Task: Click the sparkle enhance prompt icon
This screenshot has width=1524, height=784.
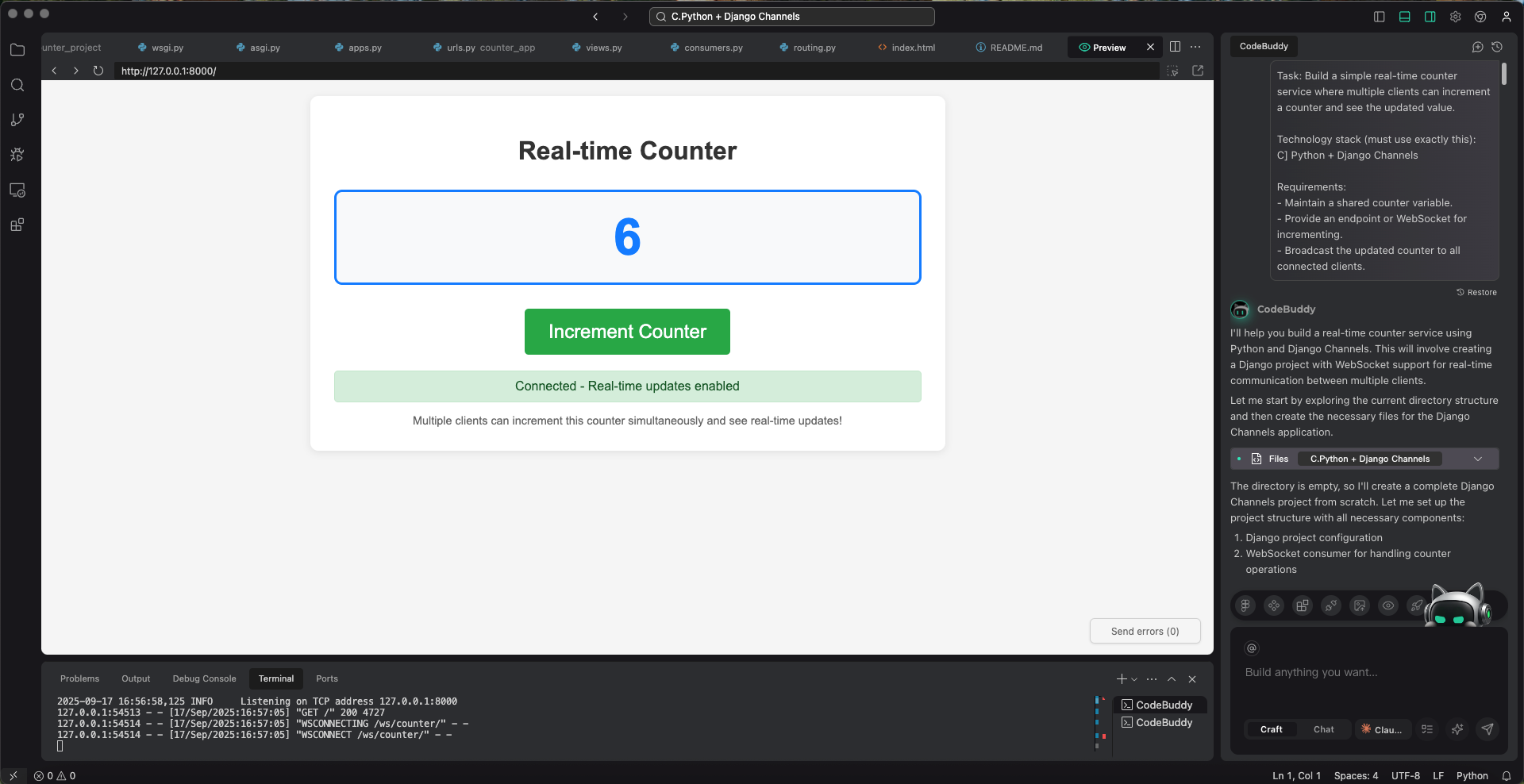Action: point(1457,729)
